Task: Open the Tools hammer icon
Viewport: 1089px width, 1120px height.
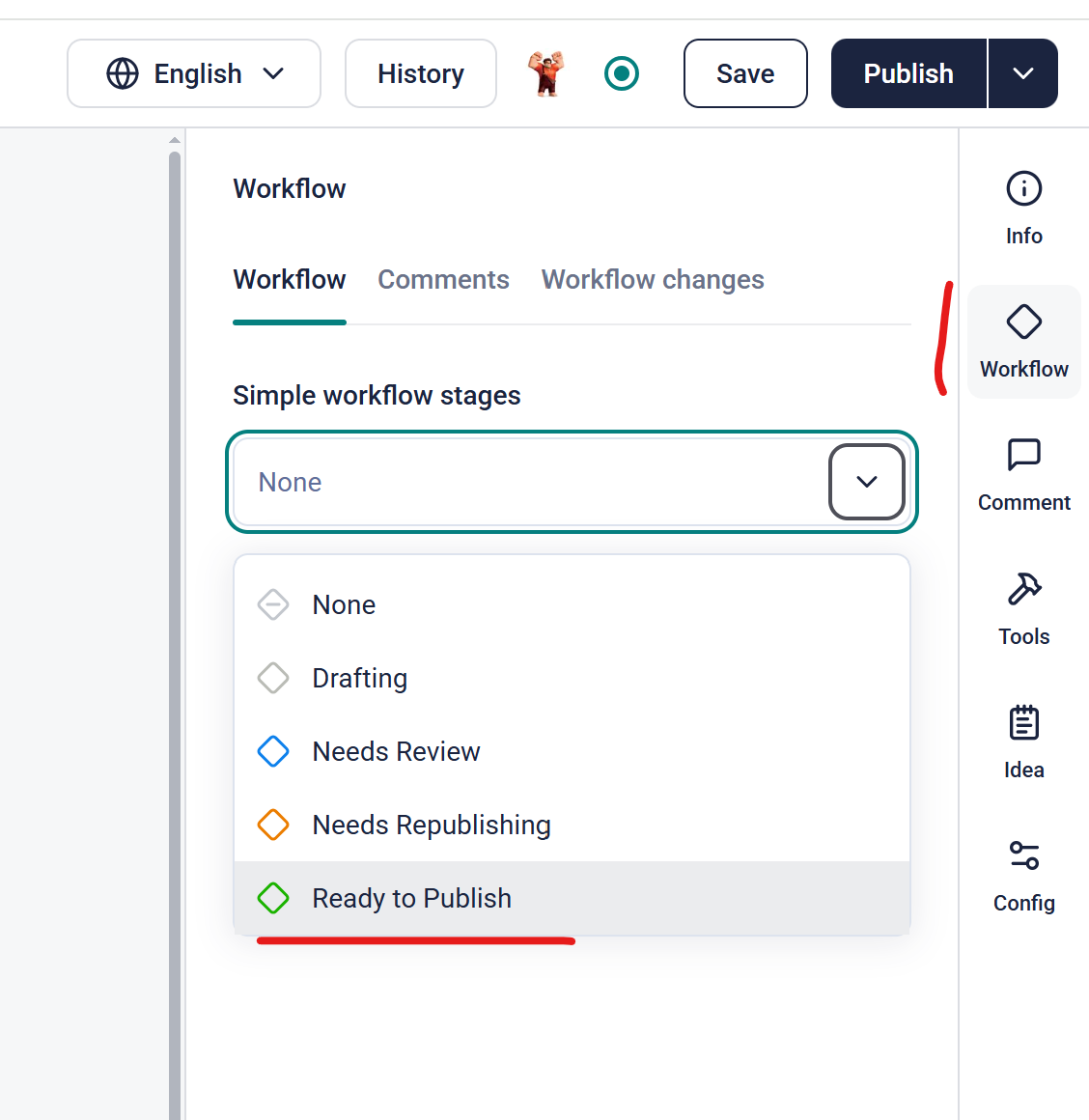Action: coord(1023,589)
